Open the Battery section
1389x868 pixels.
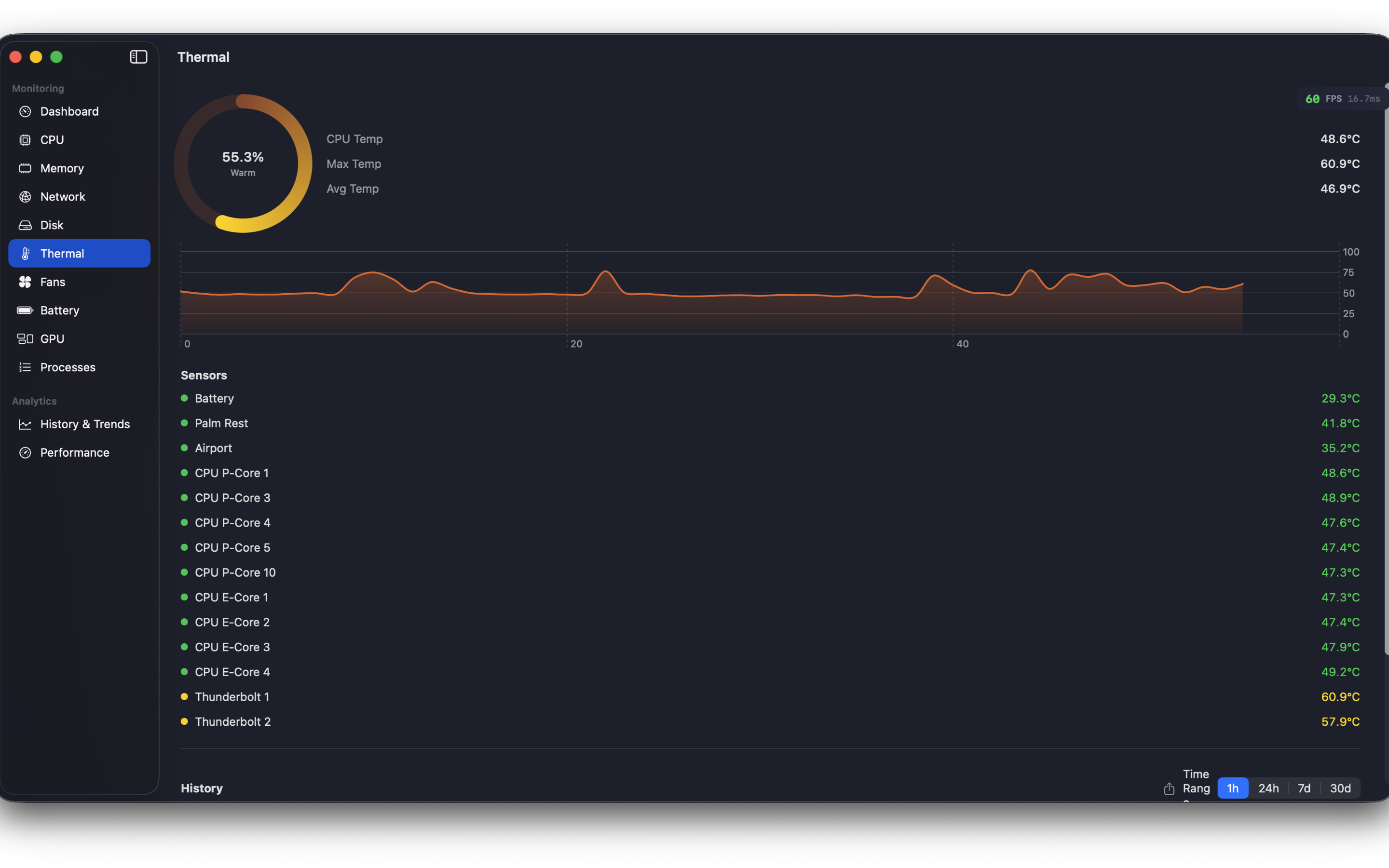coord(60,311)
